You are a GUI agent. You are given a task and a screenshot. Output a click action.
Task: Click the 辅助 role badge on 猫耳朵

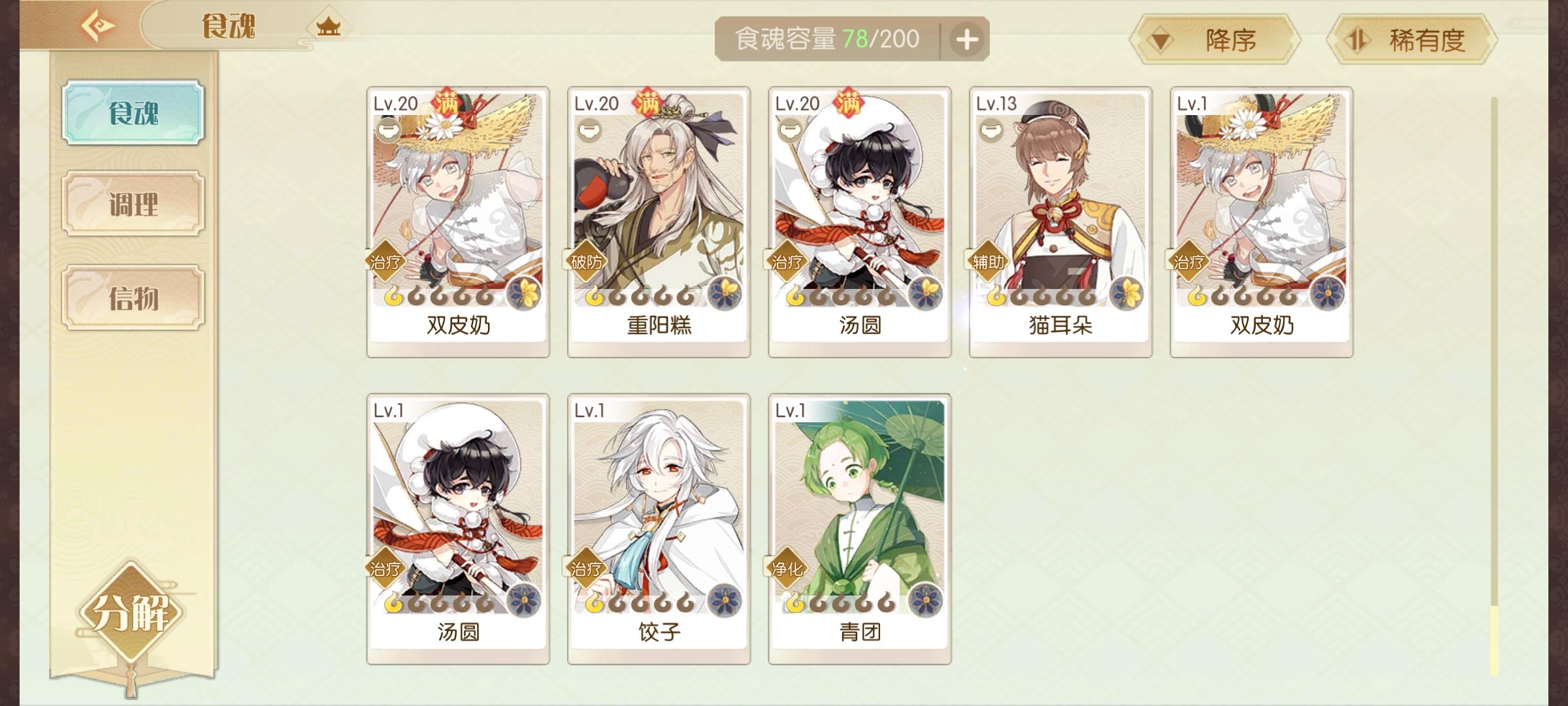coord(988,262)
